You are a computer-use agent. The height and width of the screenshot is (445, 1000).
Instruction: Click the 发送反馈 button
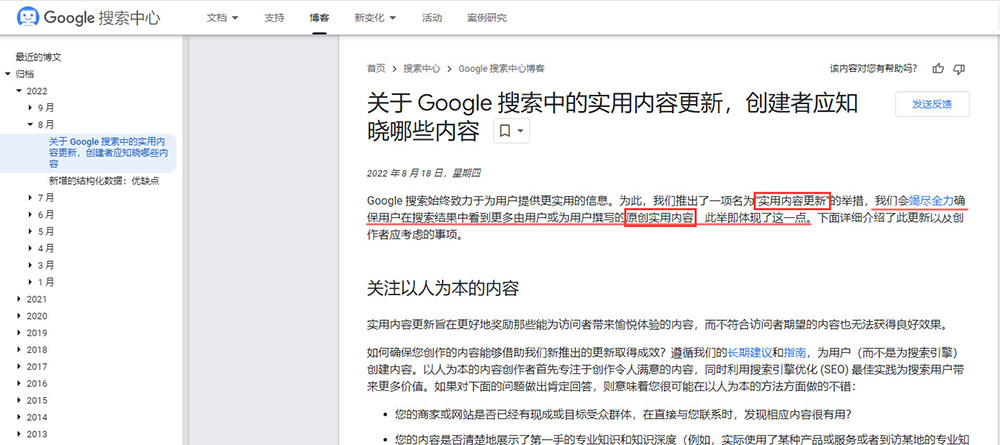(932, 105)
